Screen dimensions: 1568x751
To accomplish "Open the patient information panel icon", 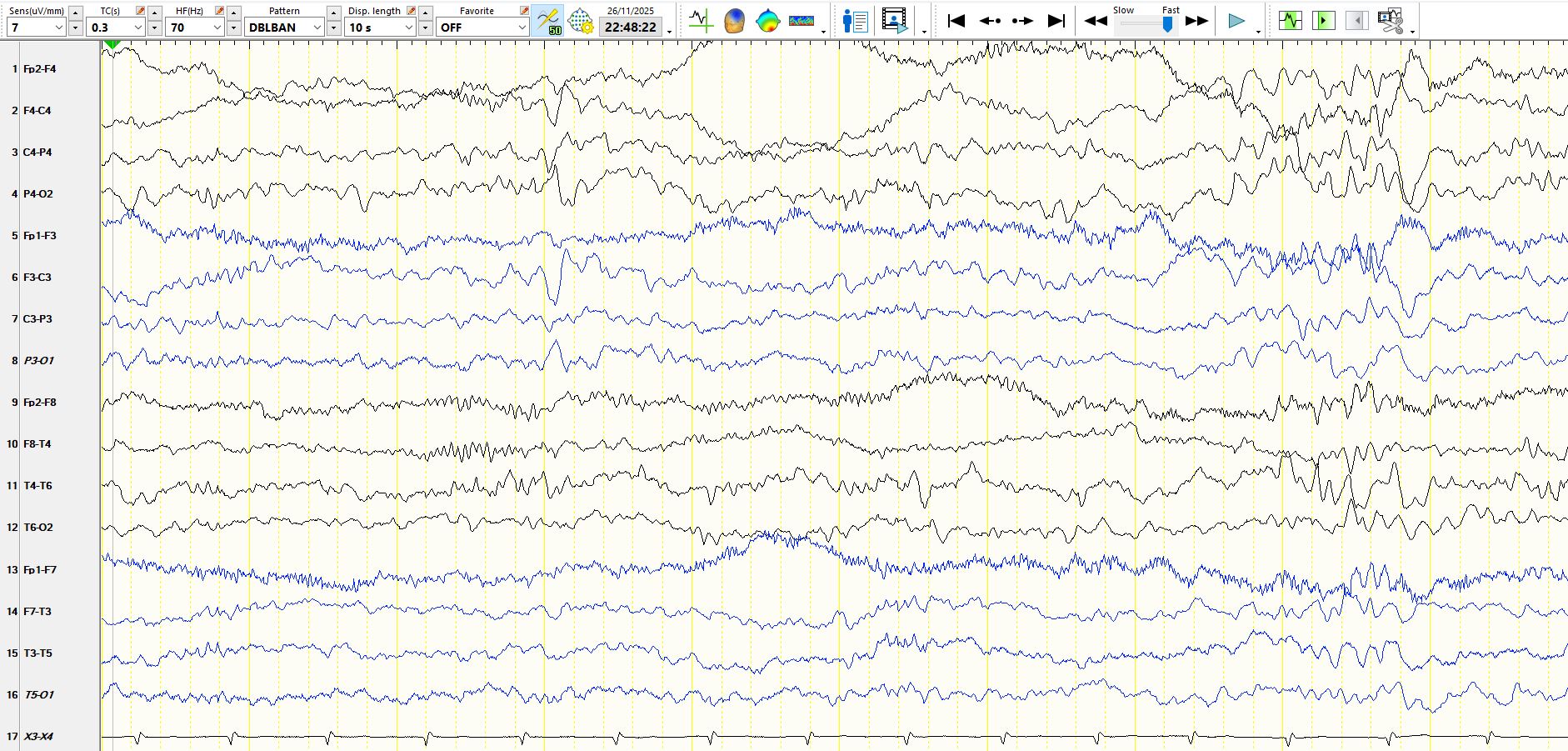I will [855, 20].
